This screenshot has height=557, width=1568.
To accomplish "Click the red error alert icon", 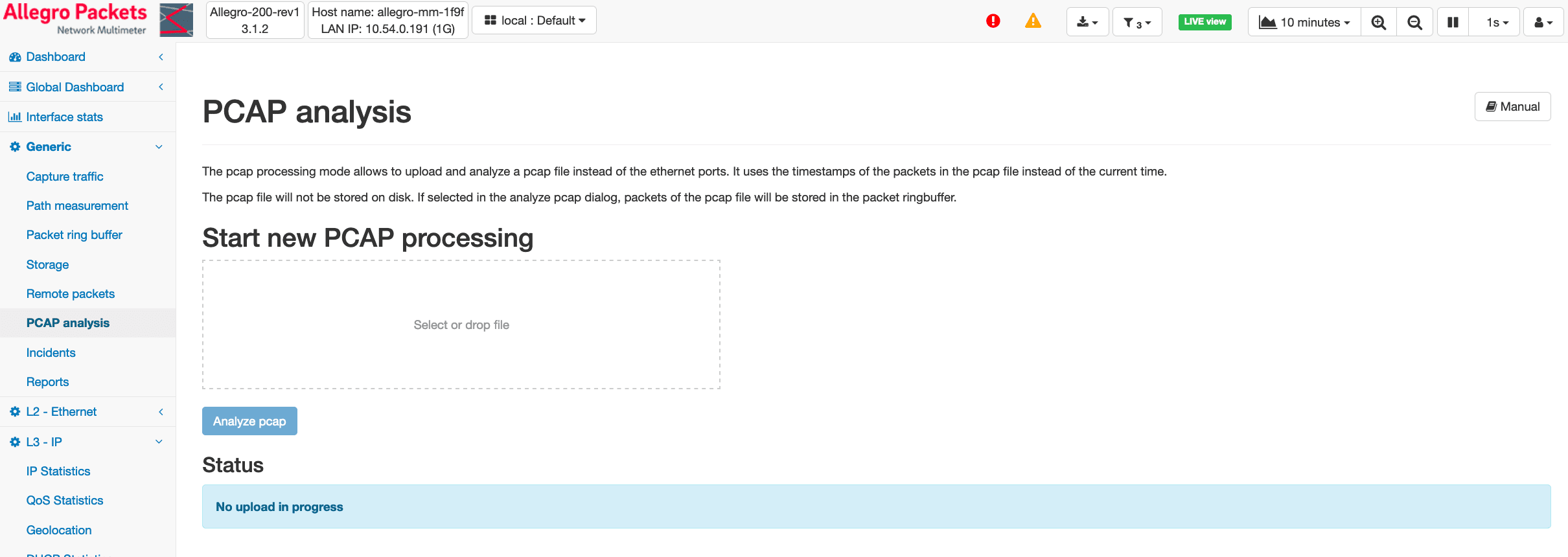I will [993, 21].
